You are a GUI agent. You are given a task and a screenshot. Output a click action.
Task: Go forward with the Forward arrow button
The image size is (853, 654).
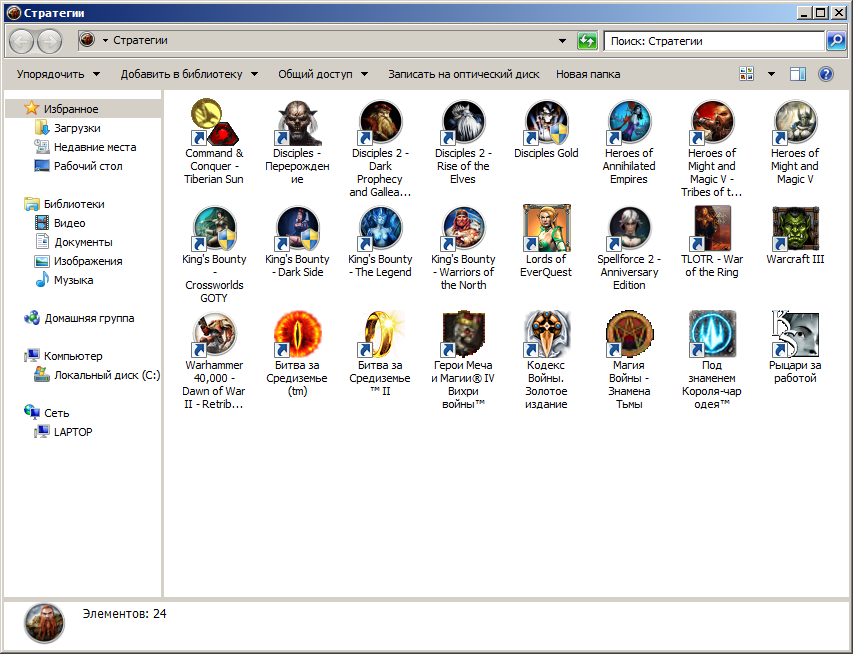50,41
